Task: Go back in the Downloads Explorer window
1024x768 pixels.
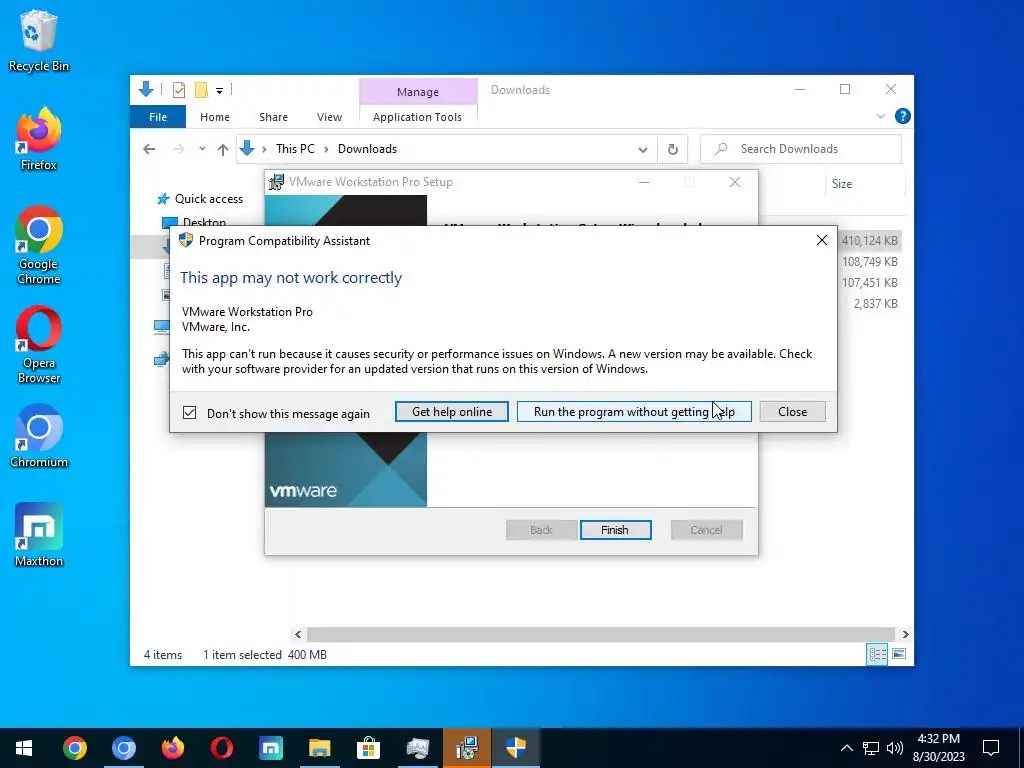Action: (149, 149)
